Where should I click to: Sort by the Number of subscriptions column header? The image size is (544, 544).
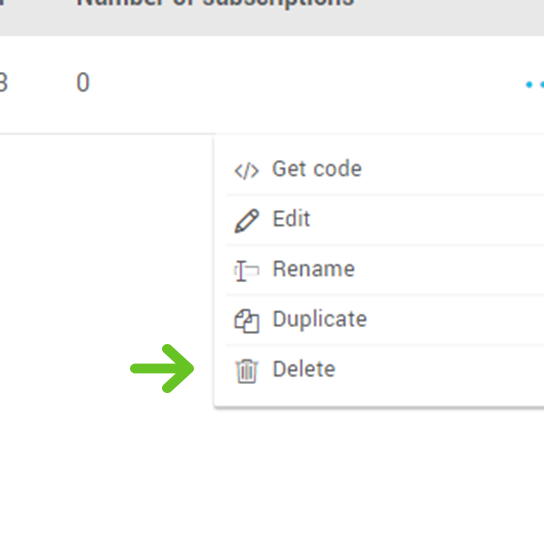(x=215, y=3)
